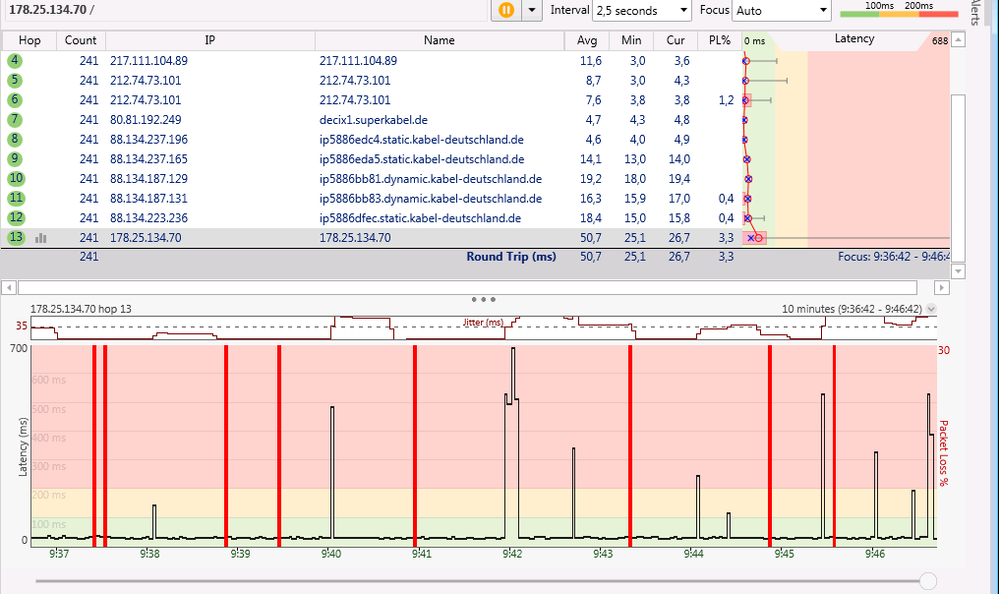Viewport: 999px width, 594px height.
Task: Click the target address field 178.25.134.70
Action: tap(246, 10)
